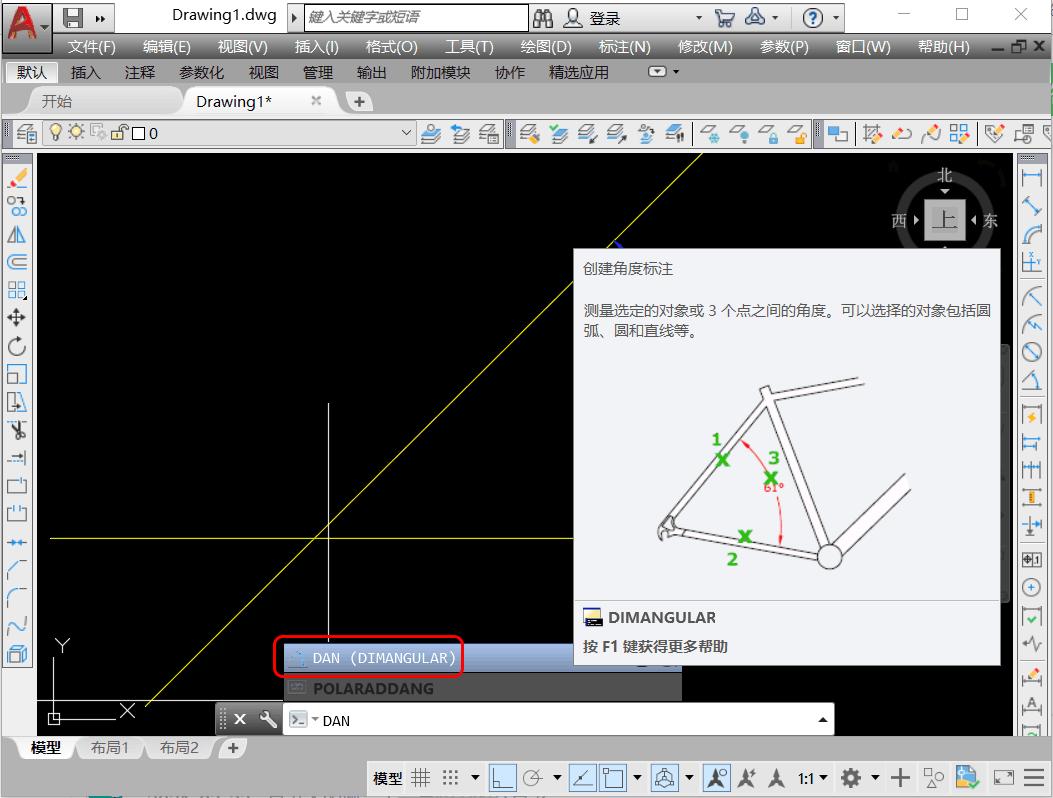This screenshot has width=1053, height=798.
Task: Toggle polar tracking in status bar
Action: click(533, 778)
